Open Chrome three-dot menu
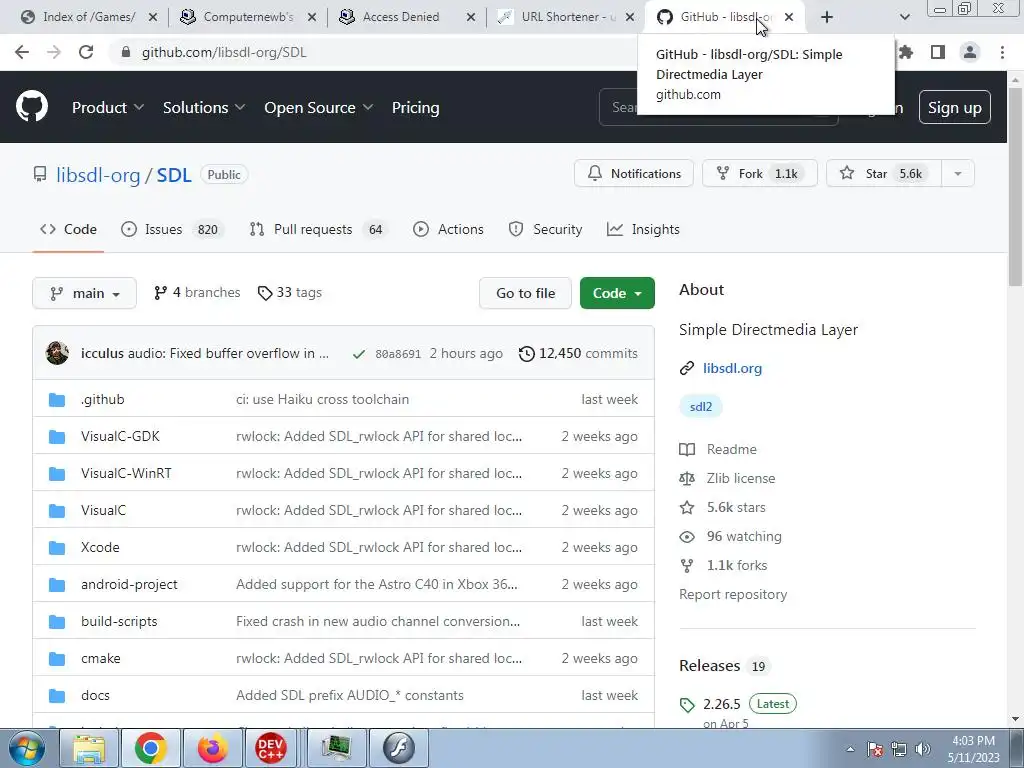Screen dimensions: 1024x768 (1002, 52)
